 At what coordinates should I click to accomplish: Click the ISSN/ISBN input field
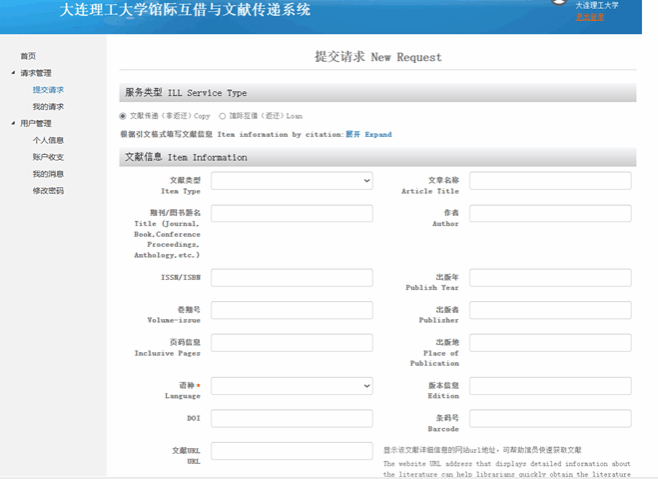coord(291,277)
